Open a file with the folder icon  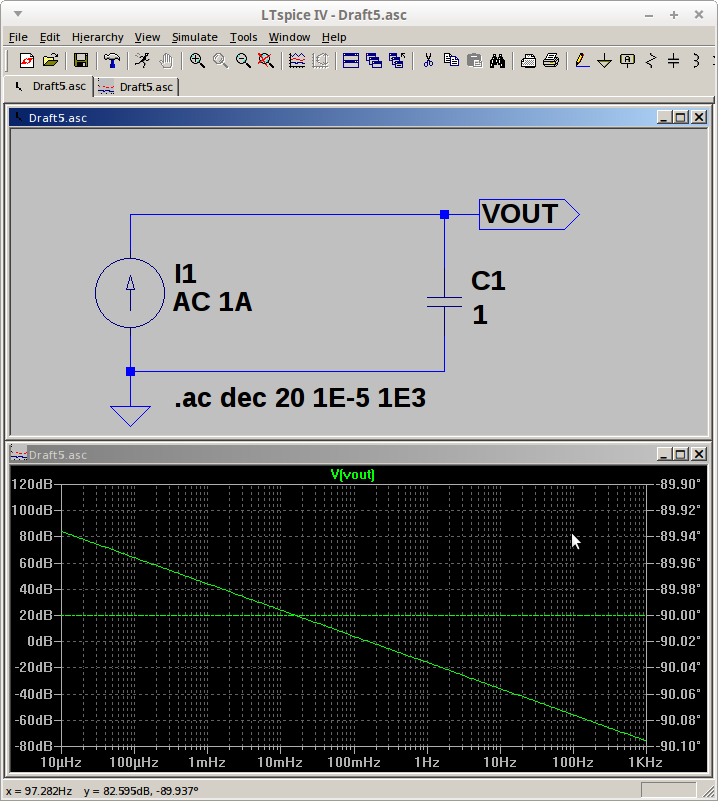tap(51, 60)
